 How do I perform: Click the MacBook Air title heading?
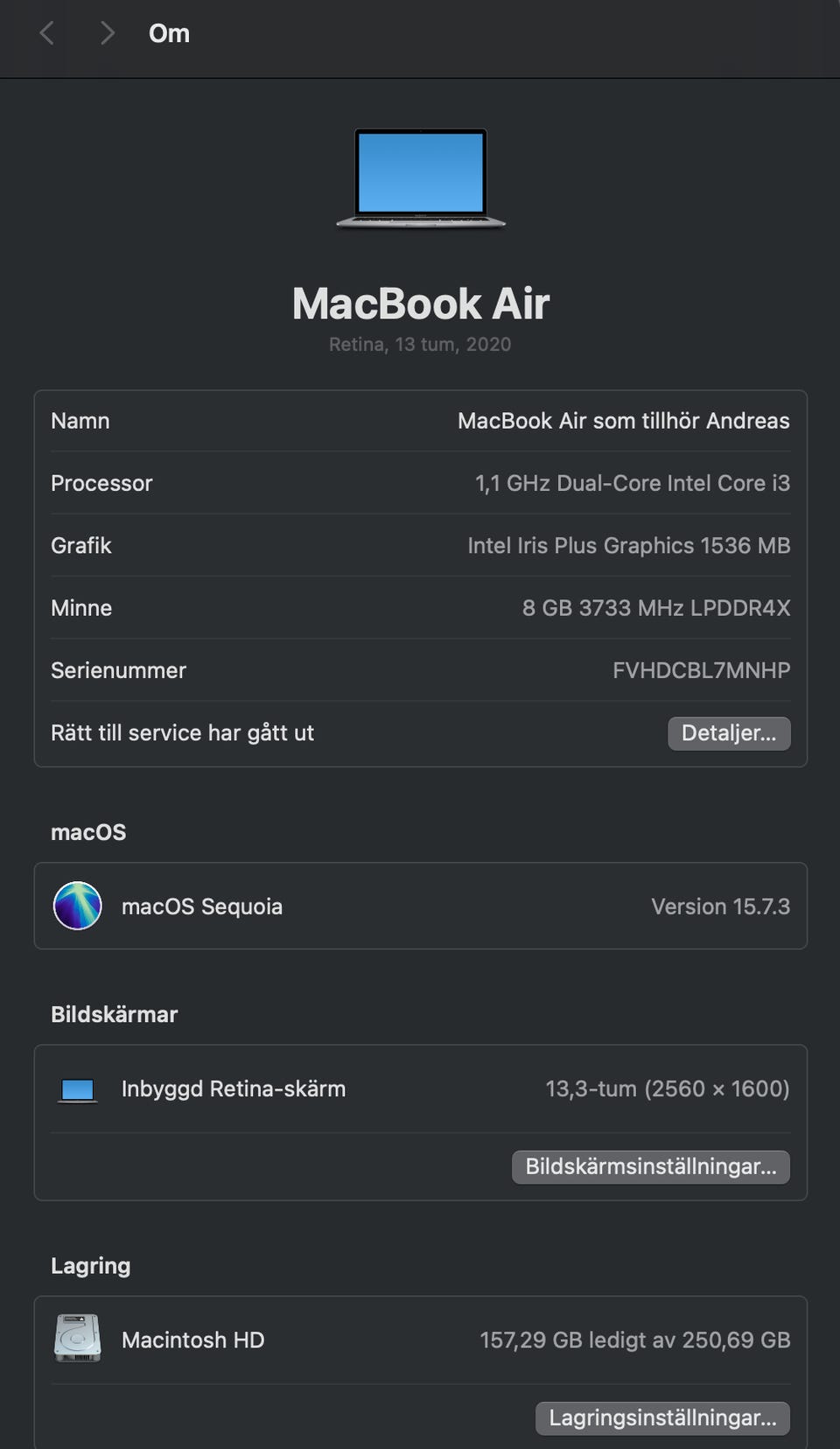point(421,304)
